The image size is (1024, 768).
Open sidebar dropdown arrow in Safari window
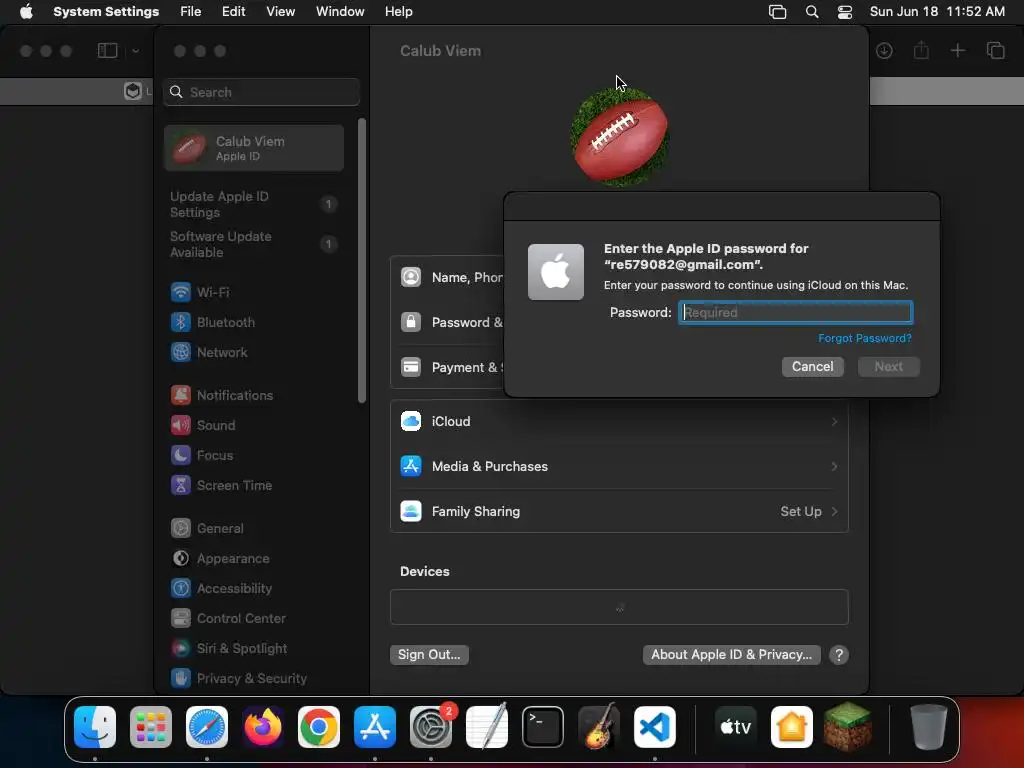[135, 51]
